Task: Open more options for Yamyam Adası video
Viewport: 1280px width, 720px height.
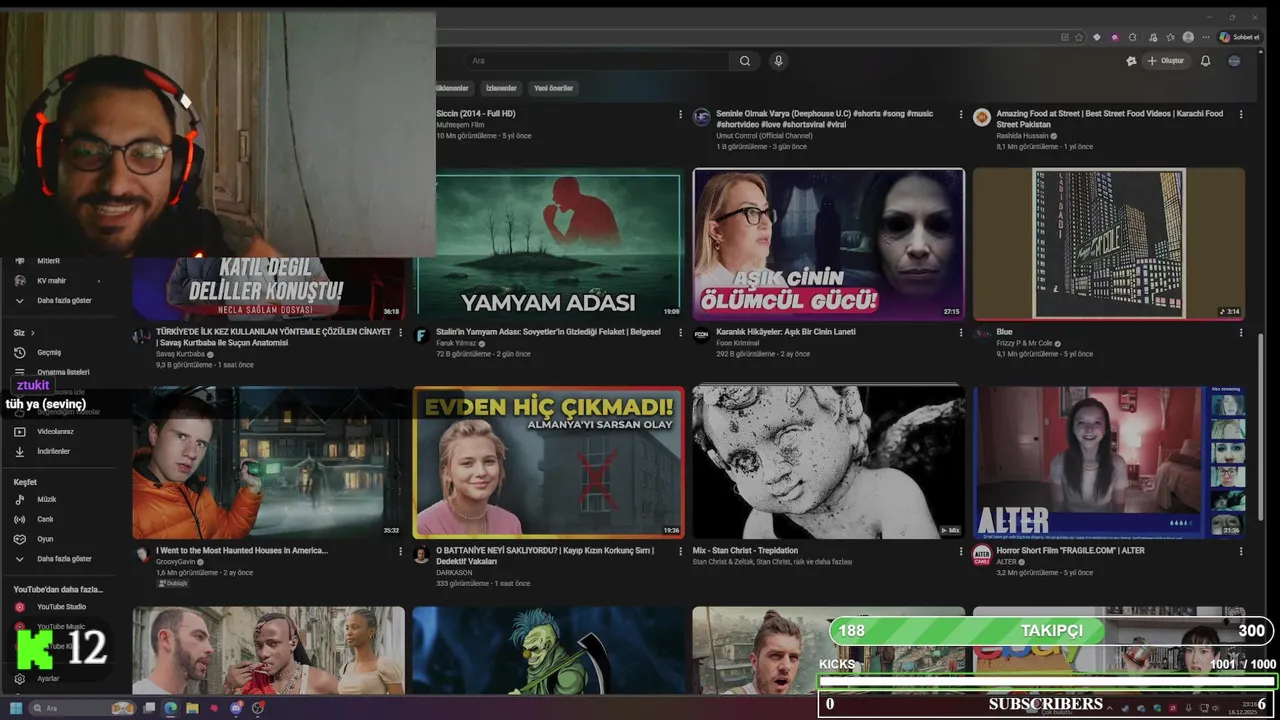Action: pyautogui.click(x=681, y=332)
